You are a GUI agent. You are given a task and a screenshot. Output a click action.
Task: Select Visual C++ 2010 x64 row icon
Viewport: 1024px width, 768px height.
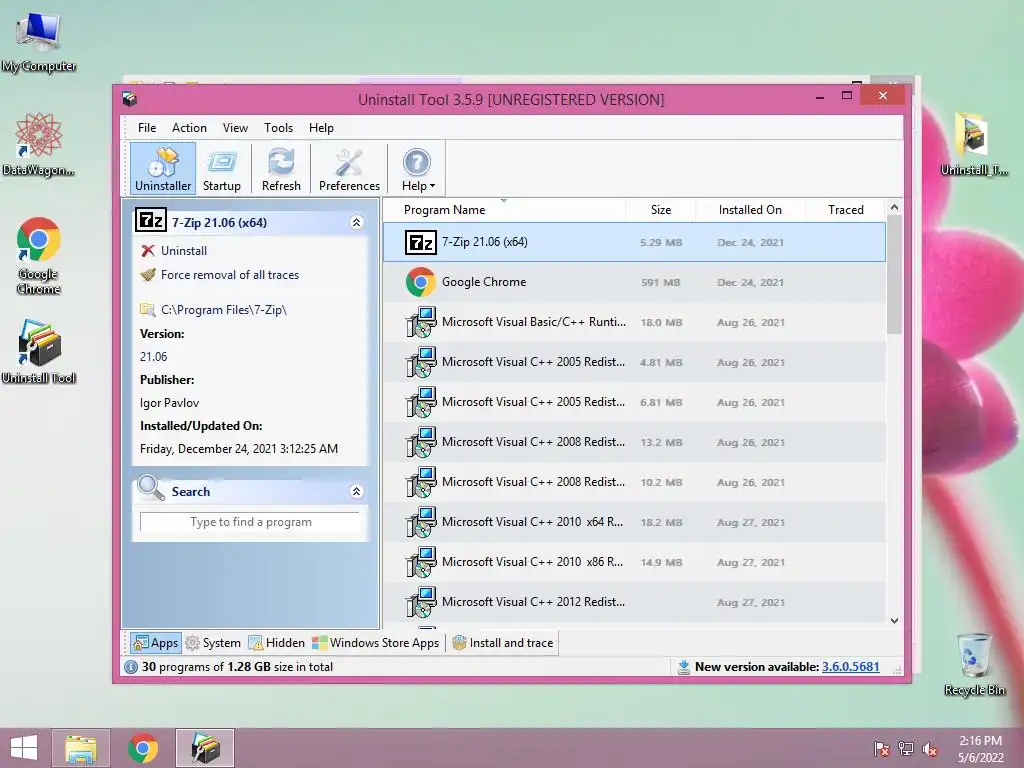[x=421, y=522]
